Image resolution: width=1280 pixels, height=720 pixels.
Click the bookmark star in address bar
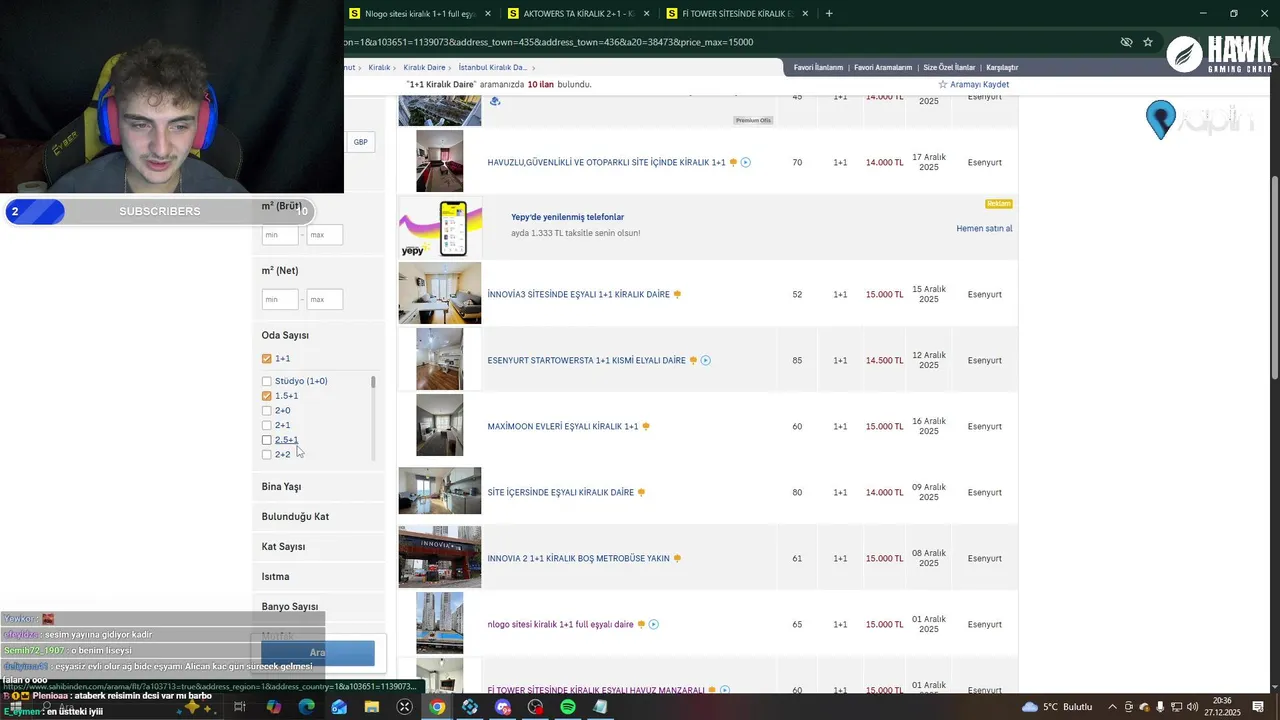1148,42
